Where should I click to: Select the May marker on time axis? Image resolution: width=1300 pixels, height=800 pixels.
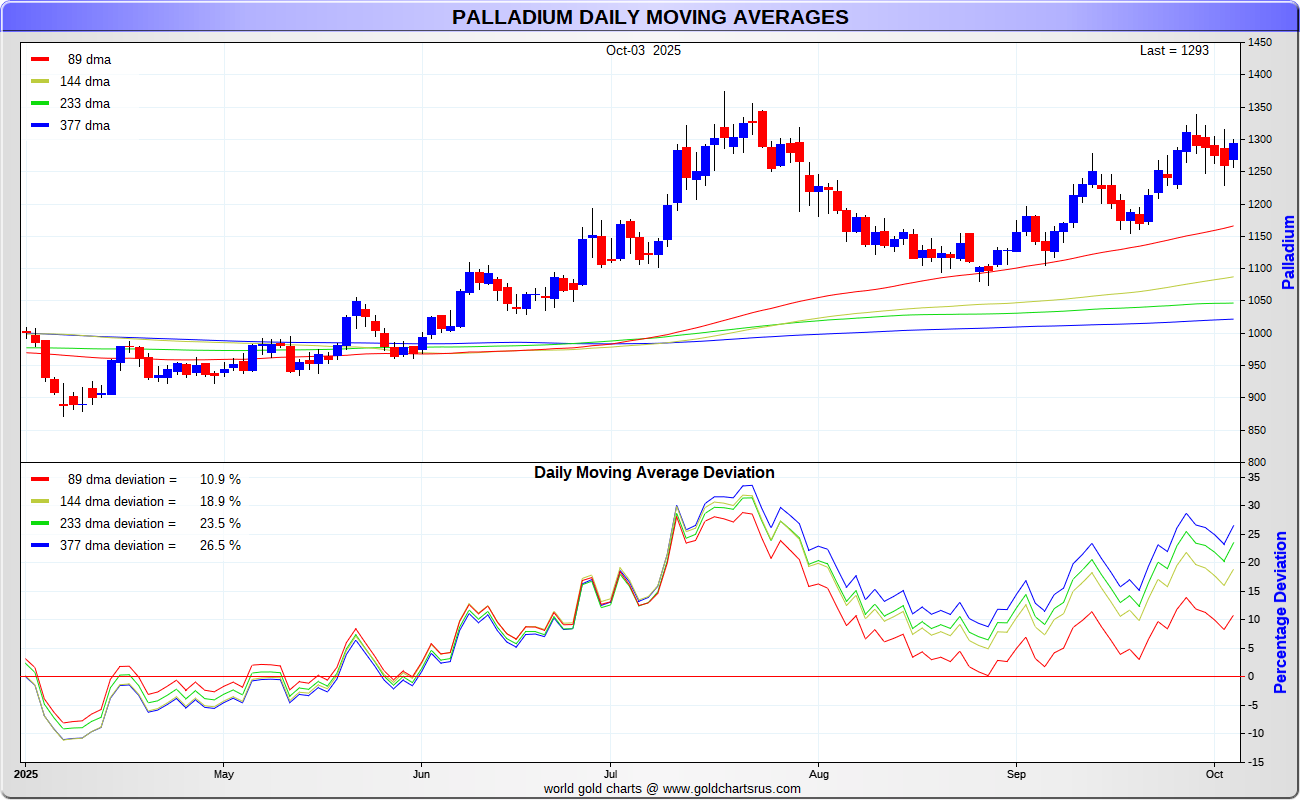(x=223, y=774)
